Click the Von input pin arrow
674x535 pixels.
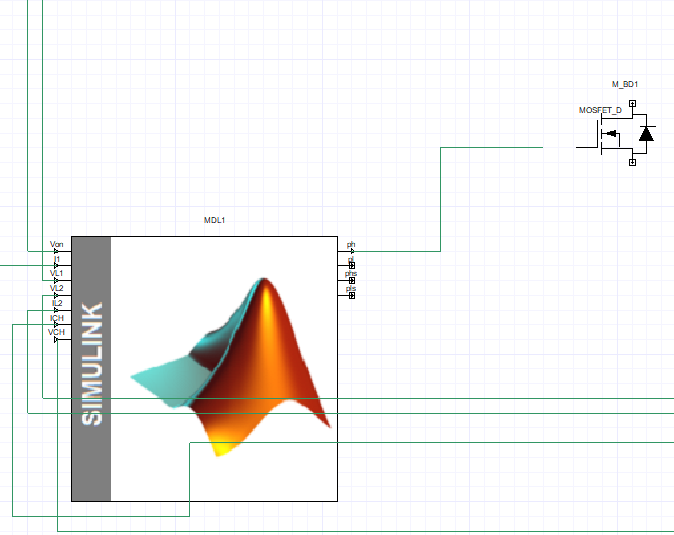click(x=56, y=251)
